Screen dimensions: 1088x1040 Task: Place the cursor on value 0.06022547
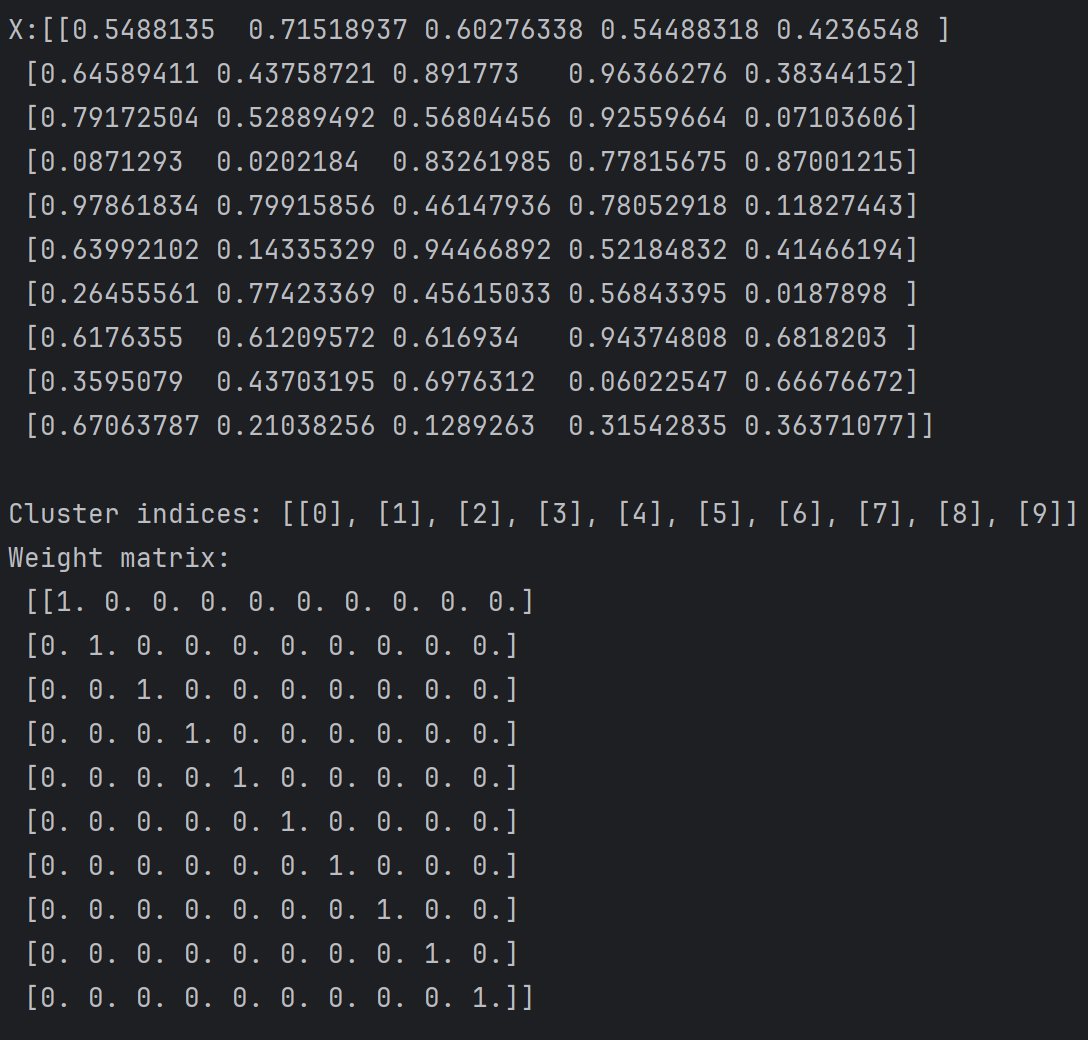point(647,382)
